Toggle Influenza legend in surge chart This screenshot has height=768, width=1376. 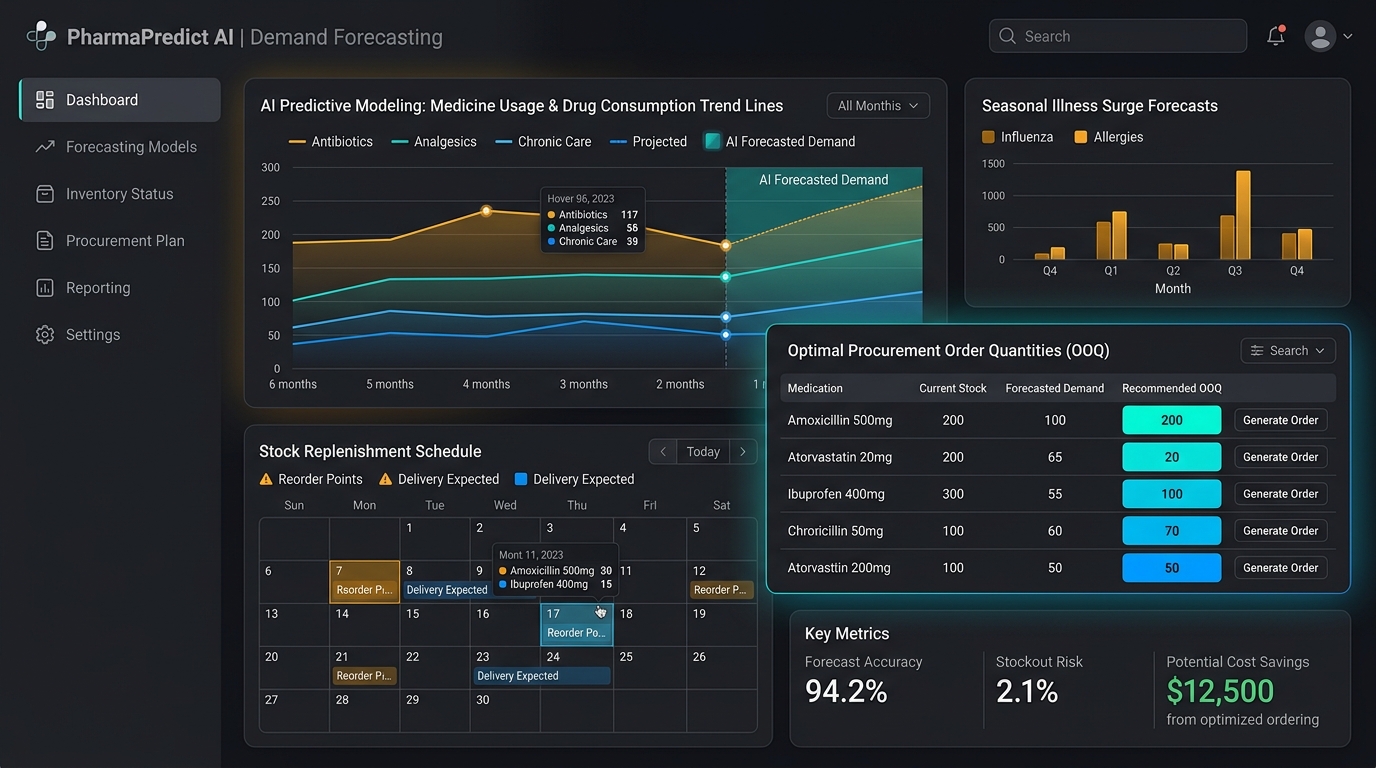1018,137
